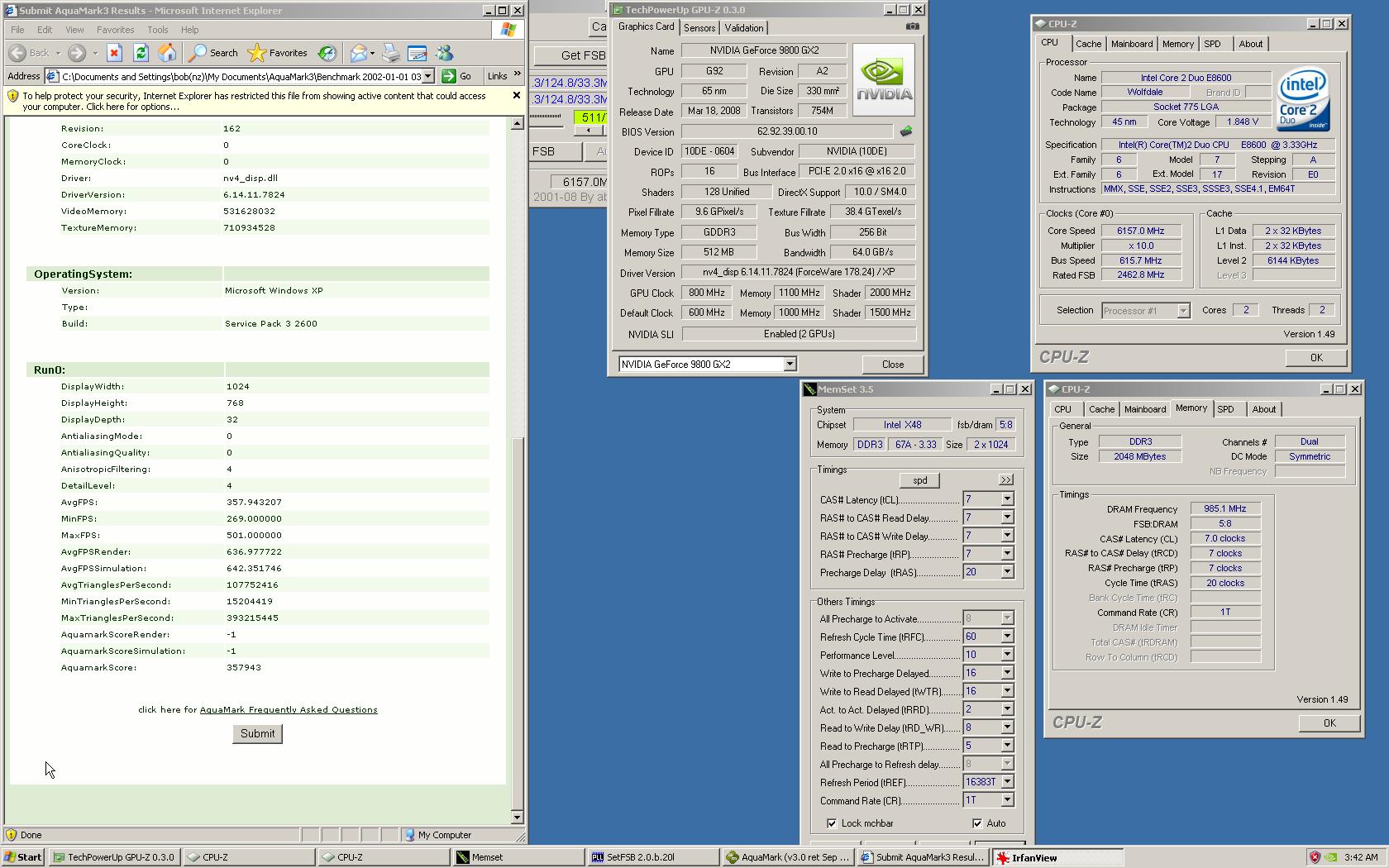Screen dimensions: 1389x868
Task: Open the Refresh Cycle Time (tRFC) dropdown
Action: point(1007,637)
